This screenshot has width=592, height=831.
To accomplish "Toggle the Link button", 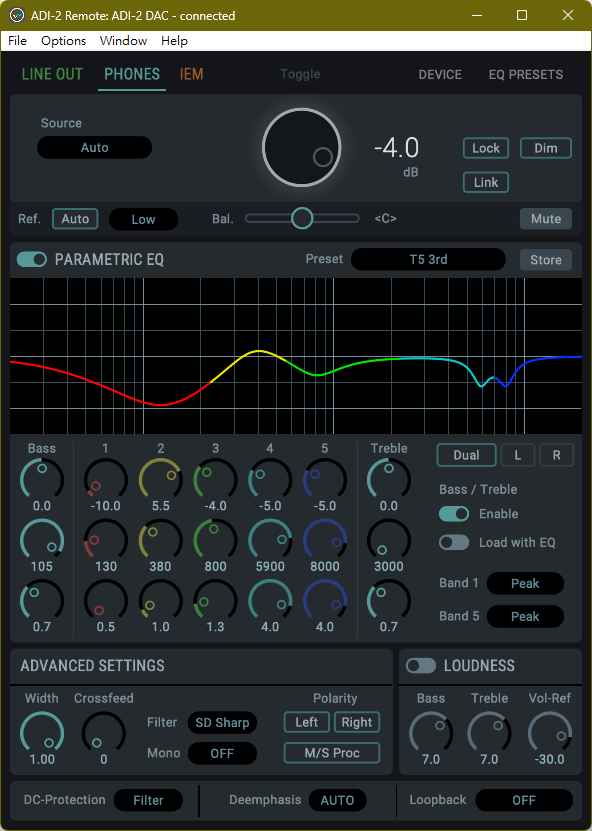I will [x=486, y=182].
